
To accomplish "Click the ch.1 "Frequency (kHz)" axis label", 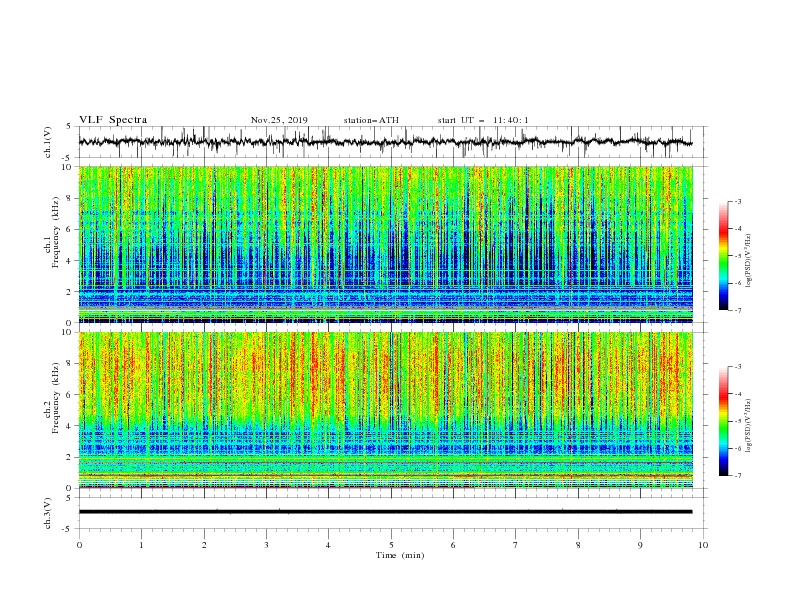I will click(x=56, y=233).
